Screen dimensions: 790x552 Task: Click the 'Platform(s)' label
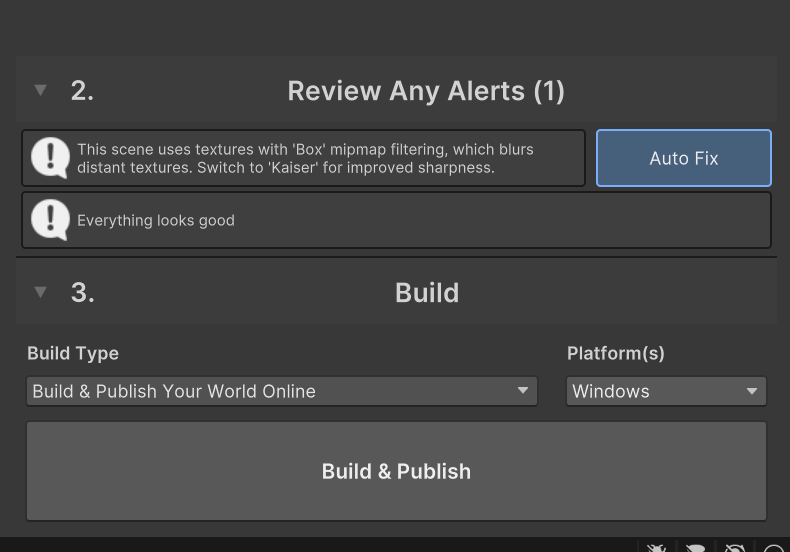click(616, 354)
